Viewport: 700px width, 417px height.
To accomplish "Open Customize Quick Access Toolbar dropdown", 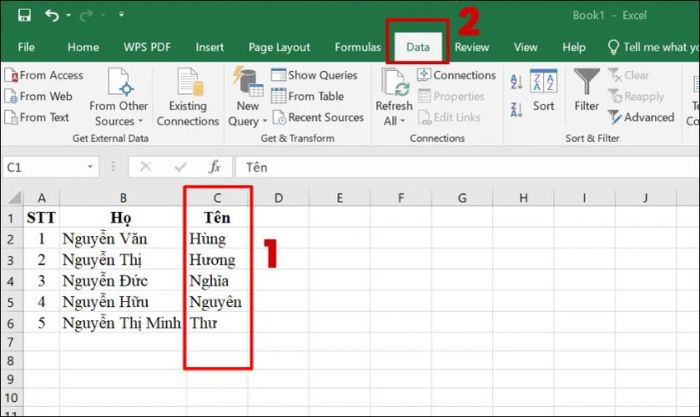I will coord(121,15).
